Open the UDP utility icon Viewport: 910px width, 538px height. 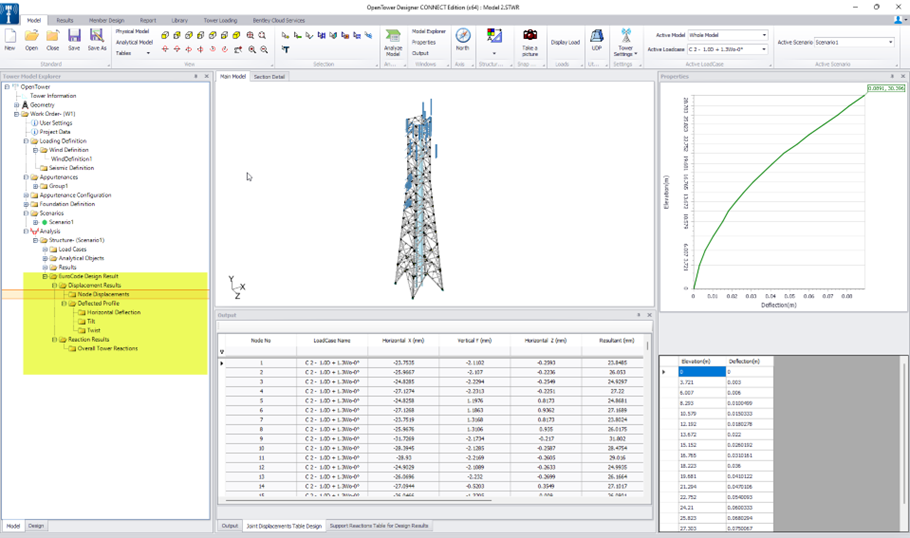pos(597,38)
